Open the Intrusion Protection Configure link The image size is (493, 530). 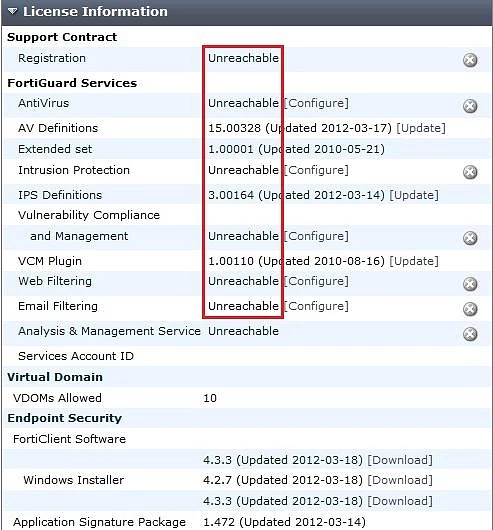[316, 170]
